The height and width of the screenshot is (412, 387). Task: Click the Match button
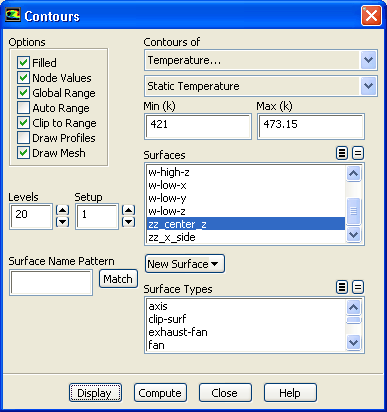click(x=118, y=279)
